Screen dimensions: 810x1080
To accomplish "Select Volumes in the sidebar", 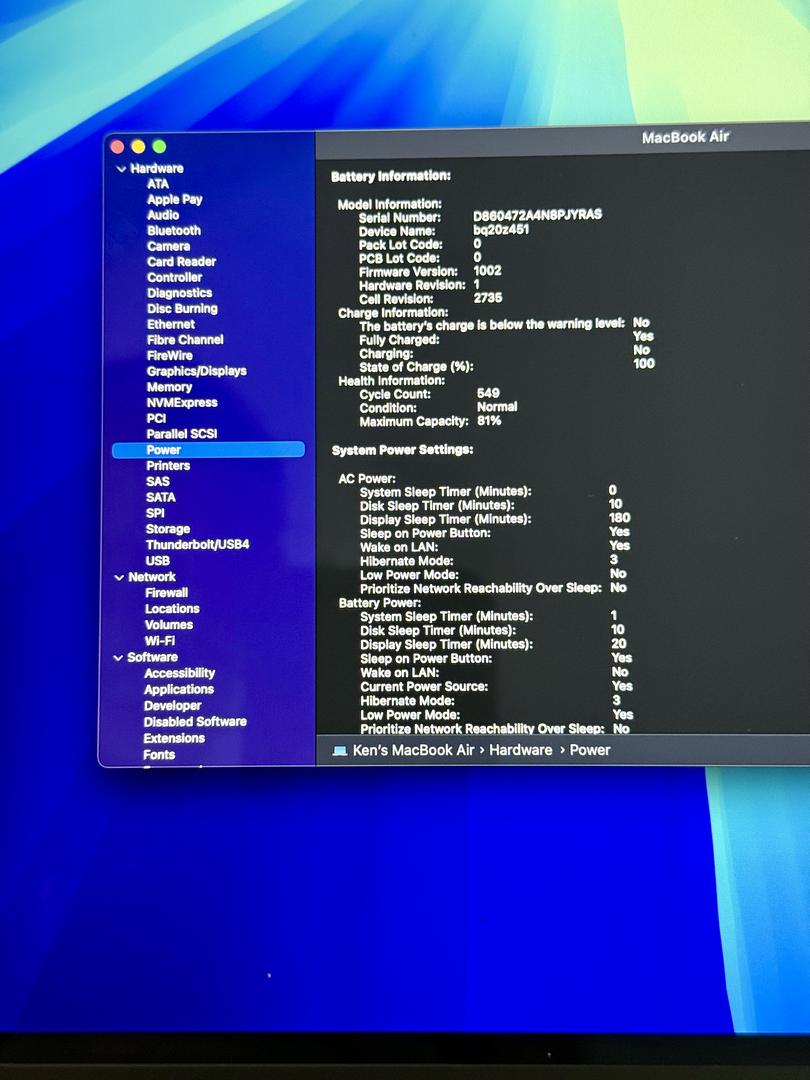I will click(x=169, y=625).
